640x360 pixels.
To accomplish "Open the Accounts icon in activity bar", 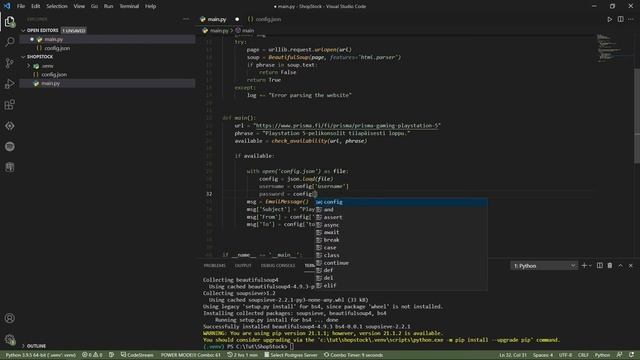I will [x=10, y=318].
